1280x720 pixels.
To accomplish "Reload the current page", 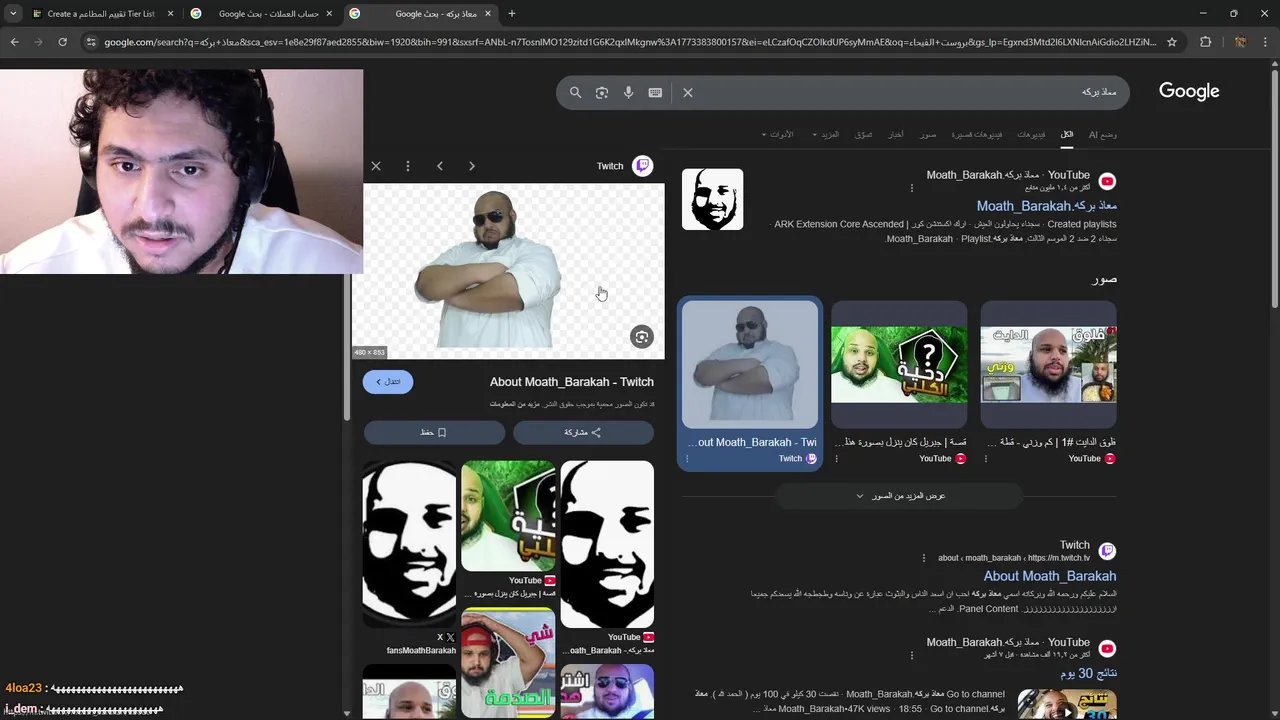I will (62, 42).
